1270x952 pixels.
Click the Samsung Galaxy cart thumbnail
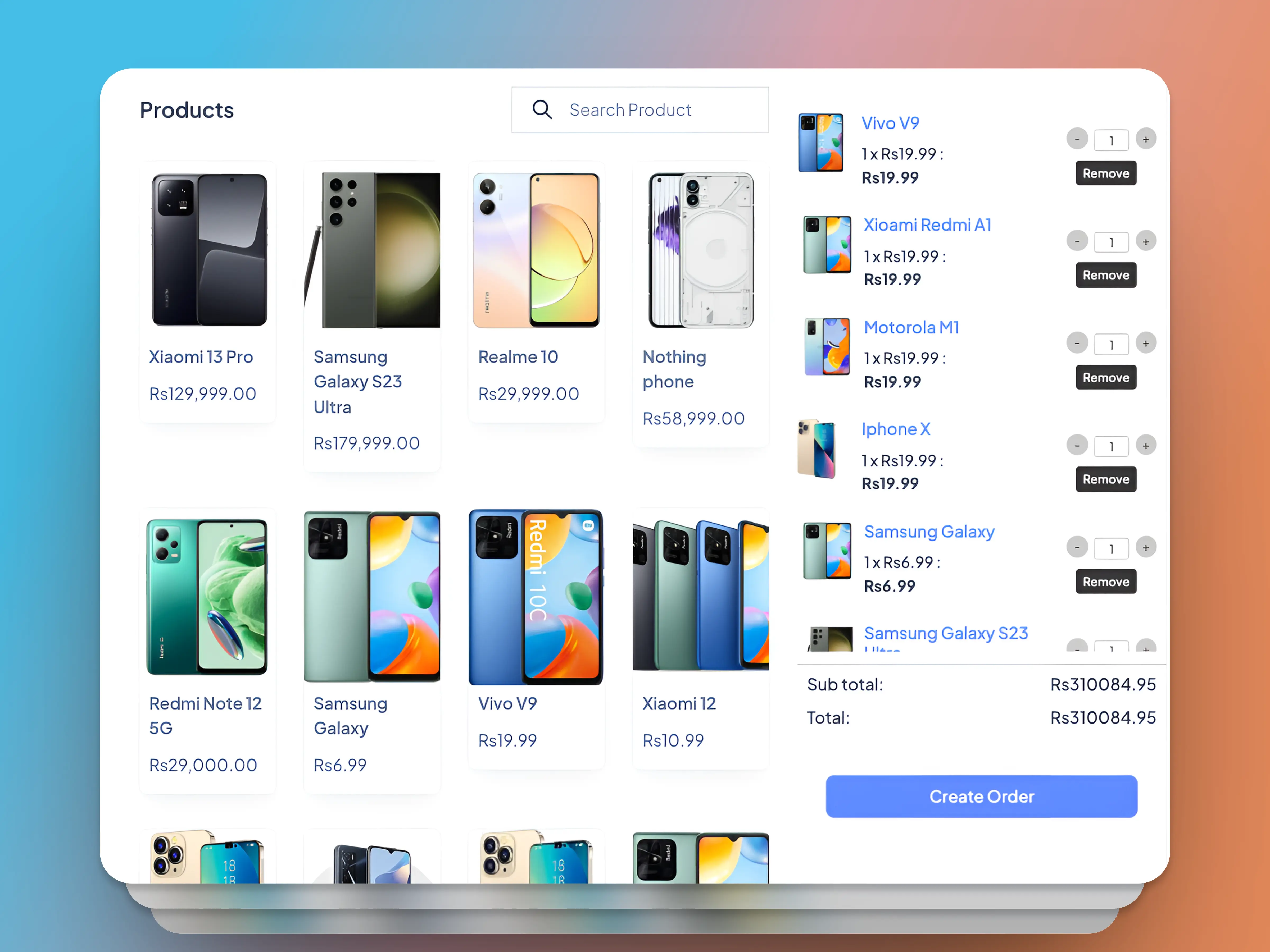tap(827, 551)
